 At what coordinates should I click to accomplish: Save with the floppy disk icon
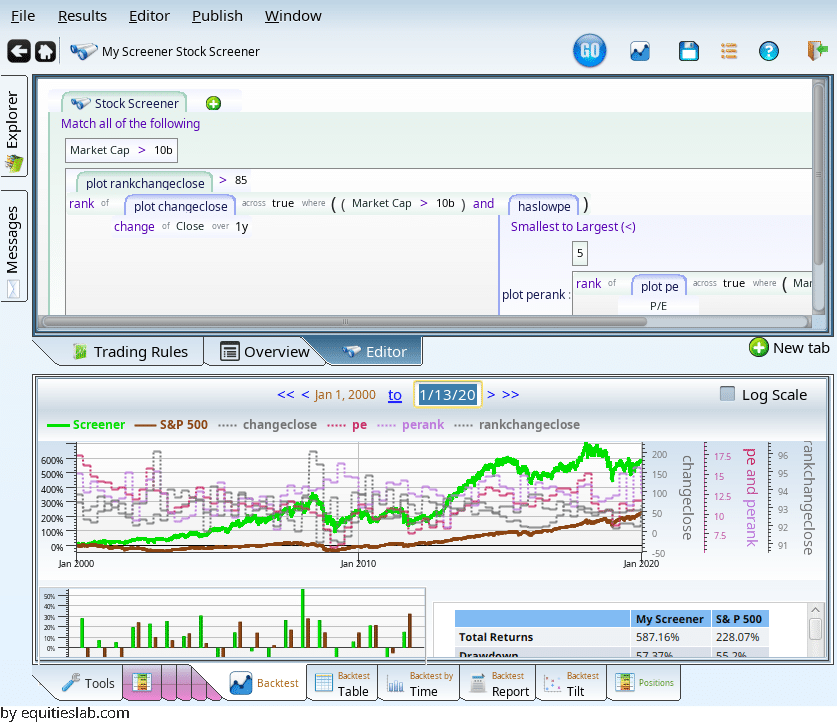(x=689, y=51)
